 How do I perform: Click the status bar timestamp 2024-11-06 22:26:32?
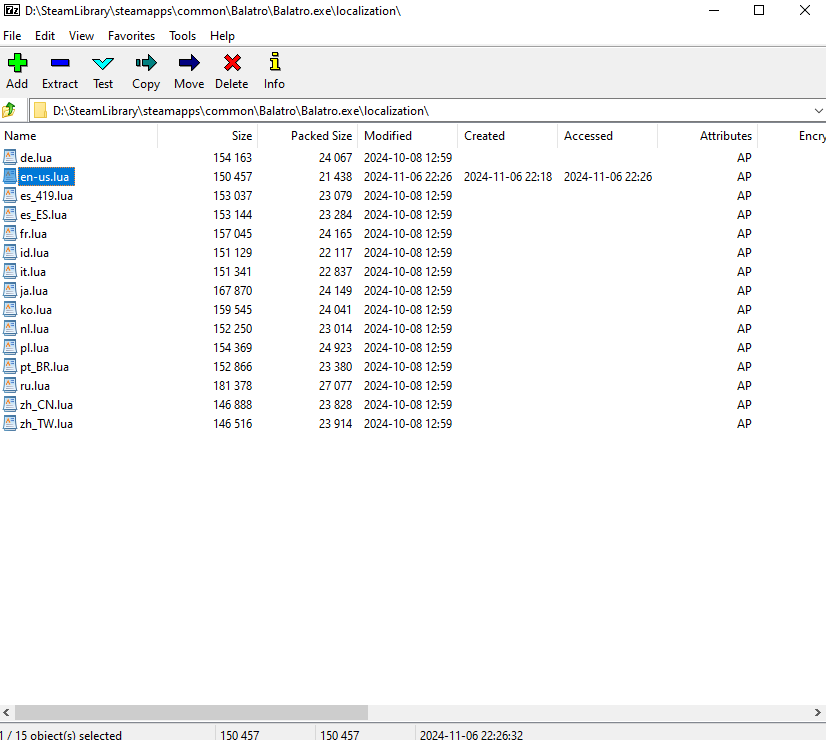[x=471, y=735]
